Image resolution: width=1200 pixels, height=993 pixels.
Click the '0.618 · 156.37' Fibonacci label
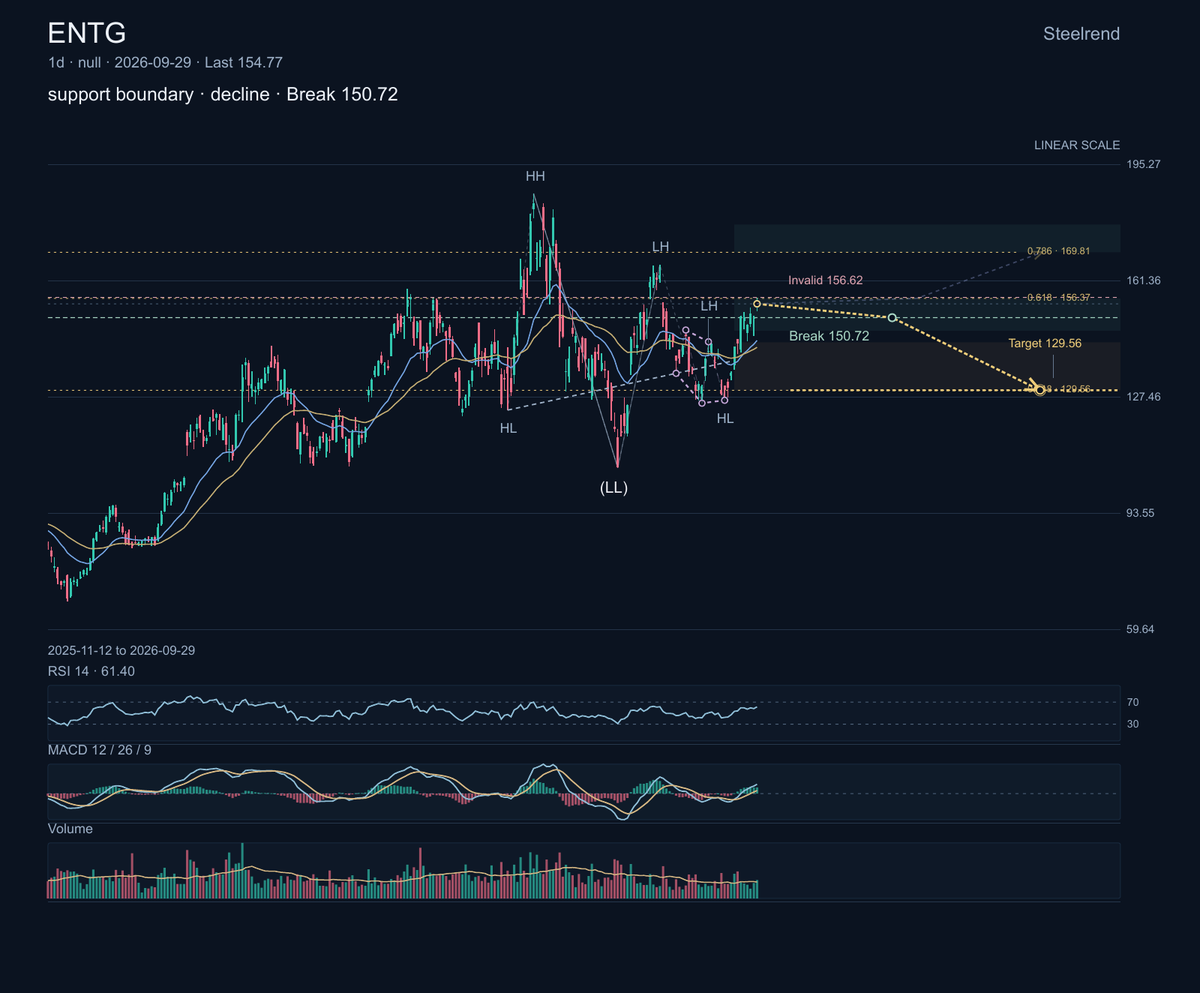1058,298
